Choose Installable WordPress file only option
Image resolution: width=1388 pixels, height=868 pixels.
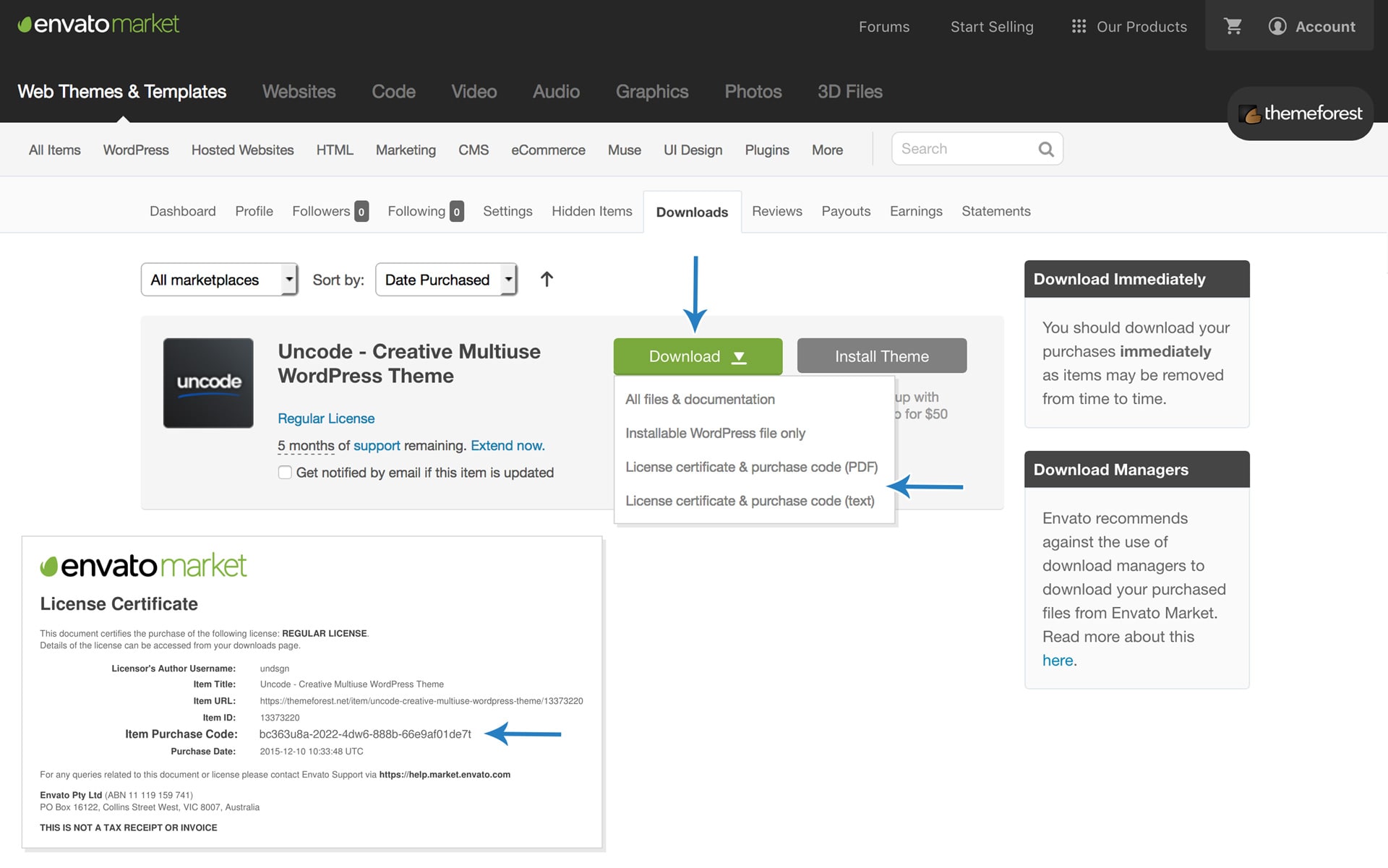pos(715,433)
